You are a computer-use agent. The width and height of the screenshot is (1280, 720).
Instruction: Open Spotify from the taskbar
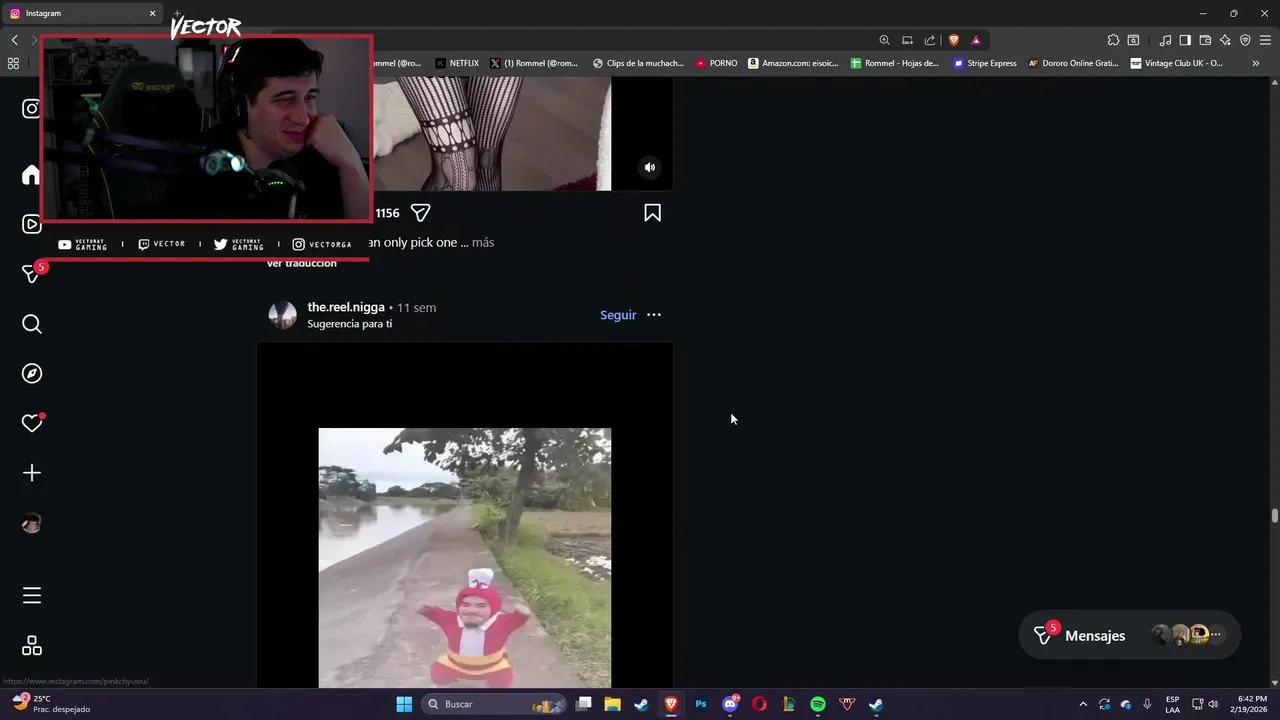pos(818,704)
